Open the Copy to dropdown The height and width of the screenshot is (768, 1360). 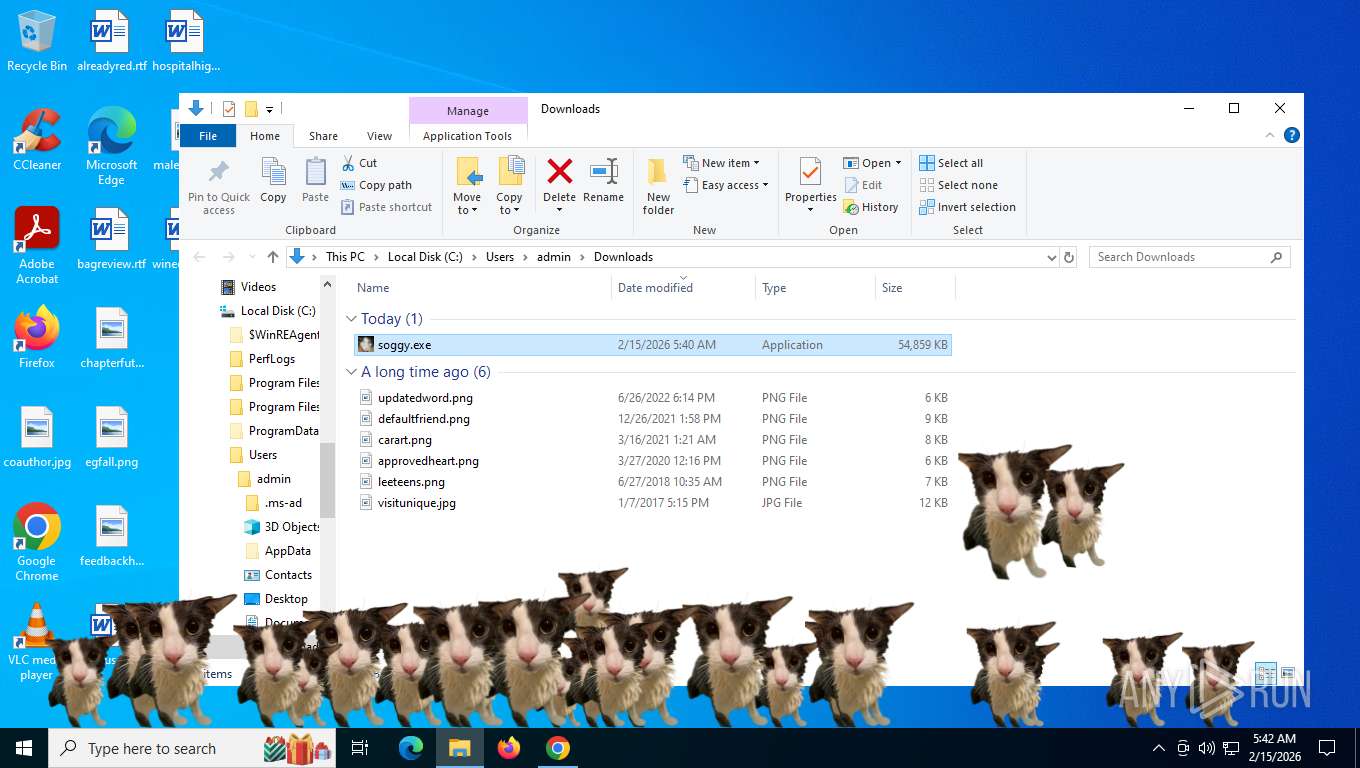(x=510, y=186)
